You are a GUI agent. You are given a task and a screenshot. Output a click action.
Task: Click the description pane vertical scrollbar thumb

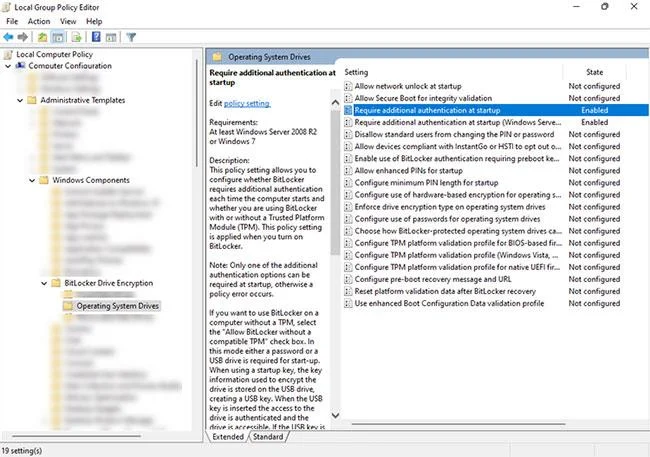coord(335,182)
